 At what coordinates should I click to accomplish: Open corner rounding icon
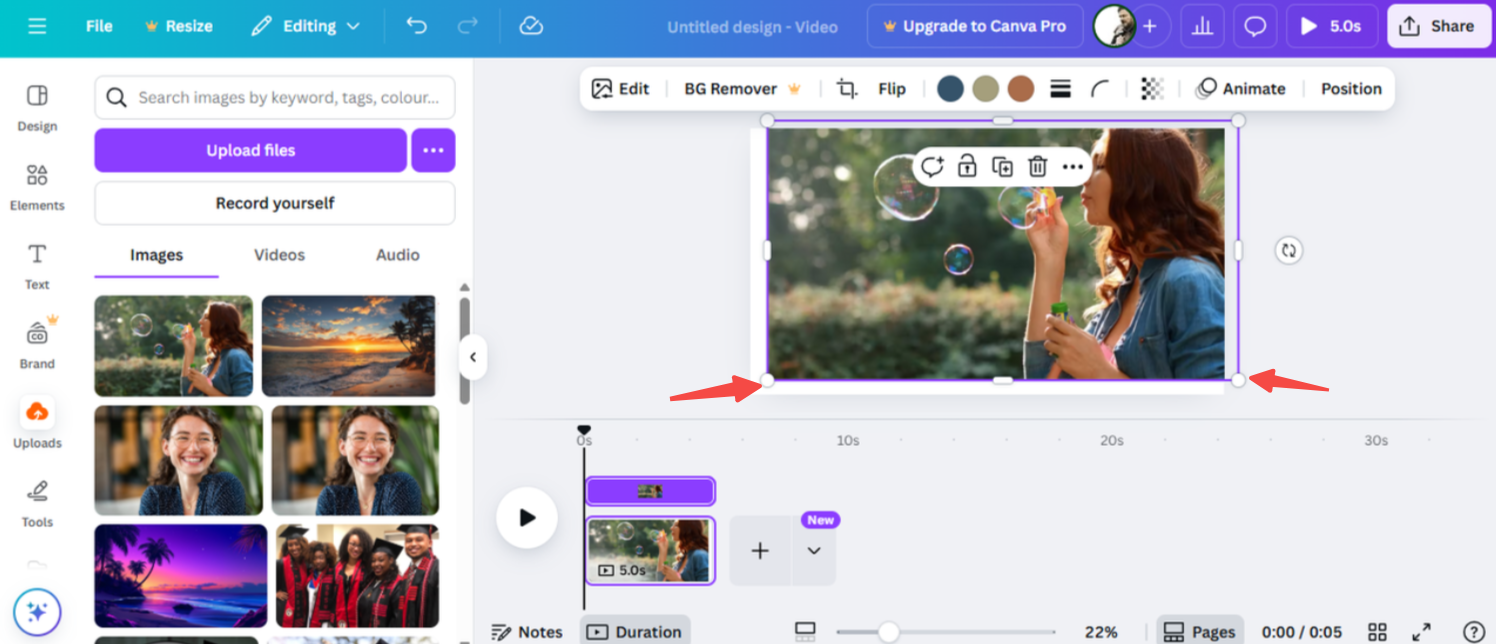(x=1100, y=89)
